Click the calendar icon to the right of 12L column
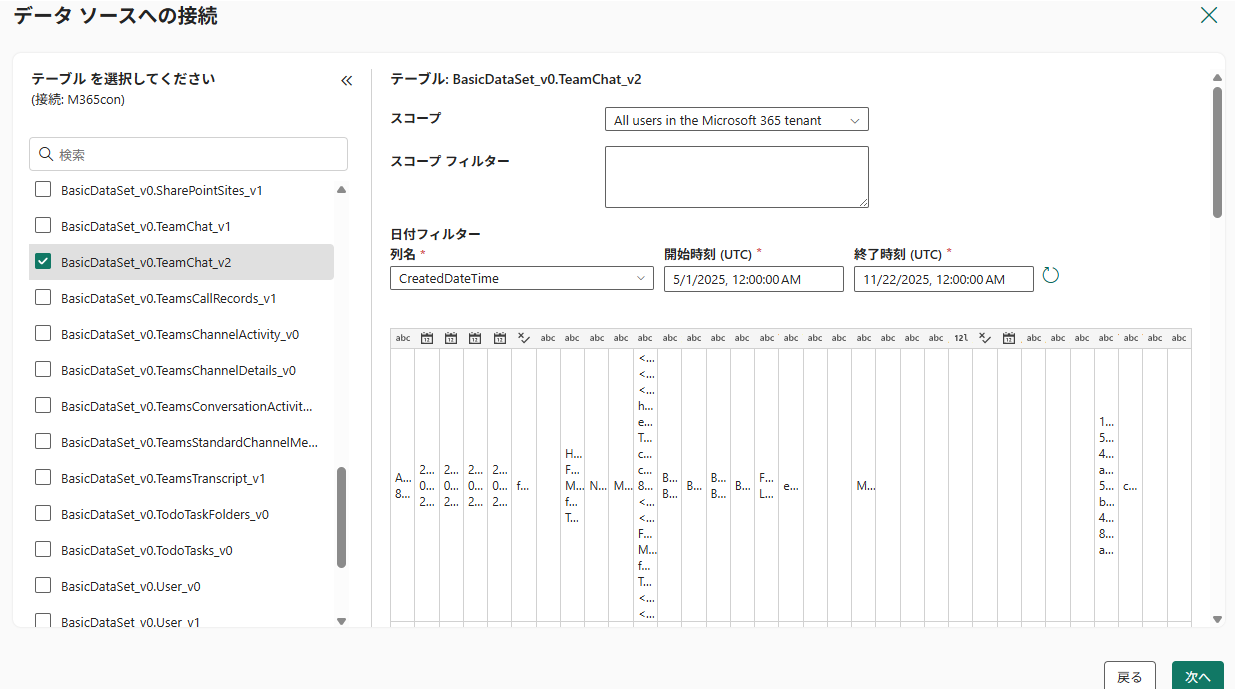 pos(1009,337)
